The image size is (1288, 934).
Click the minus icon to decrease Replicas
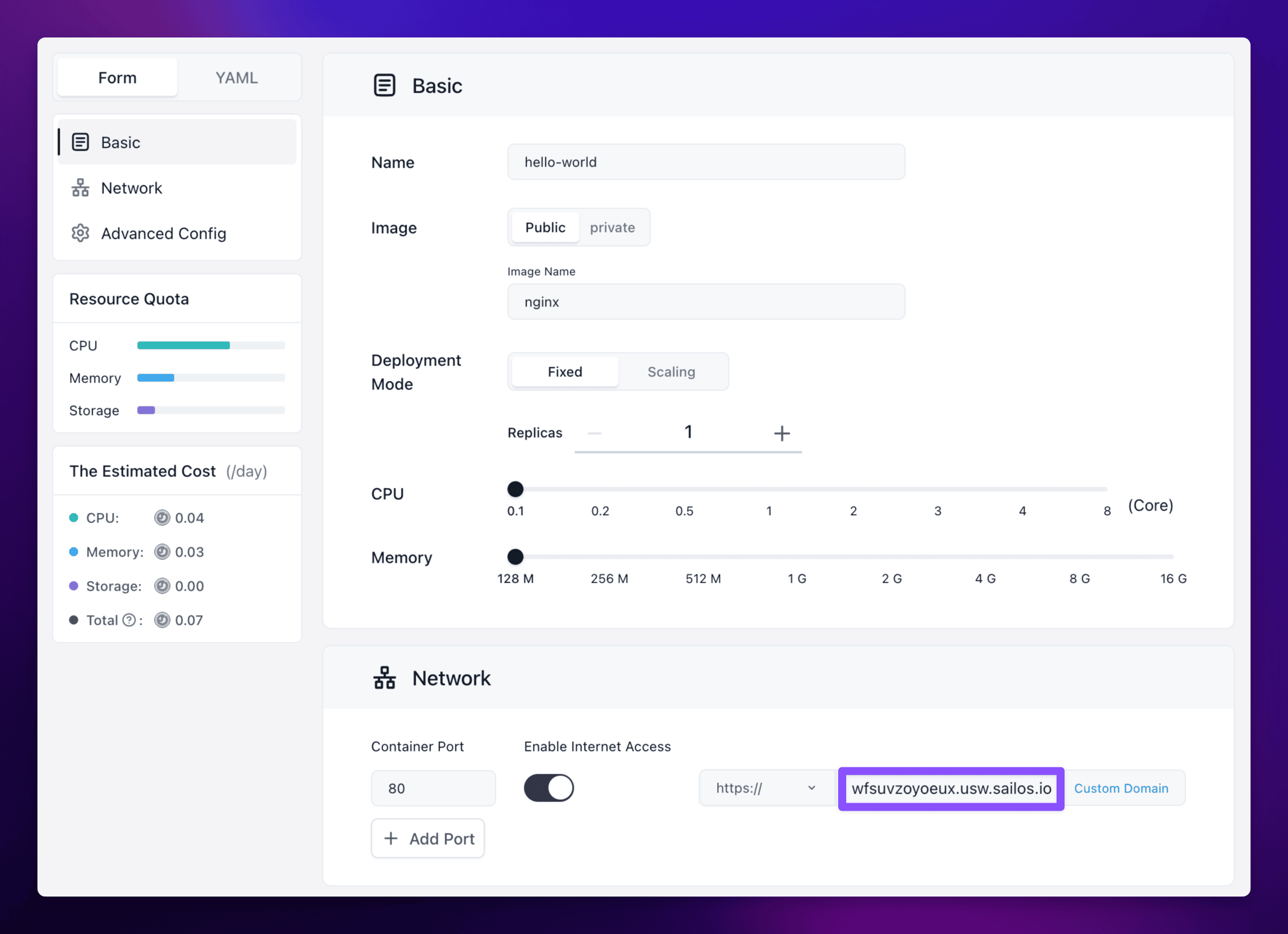[x=594, y=433]
